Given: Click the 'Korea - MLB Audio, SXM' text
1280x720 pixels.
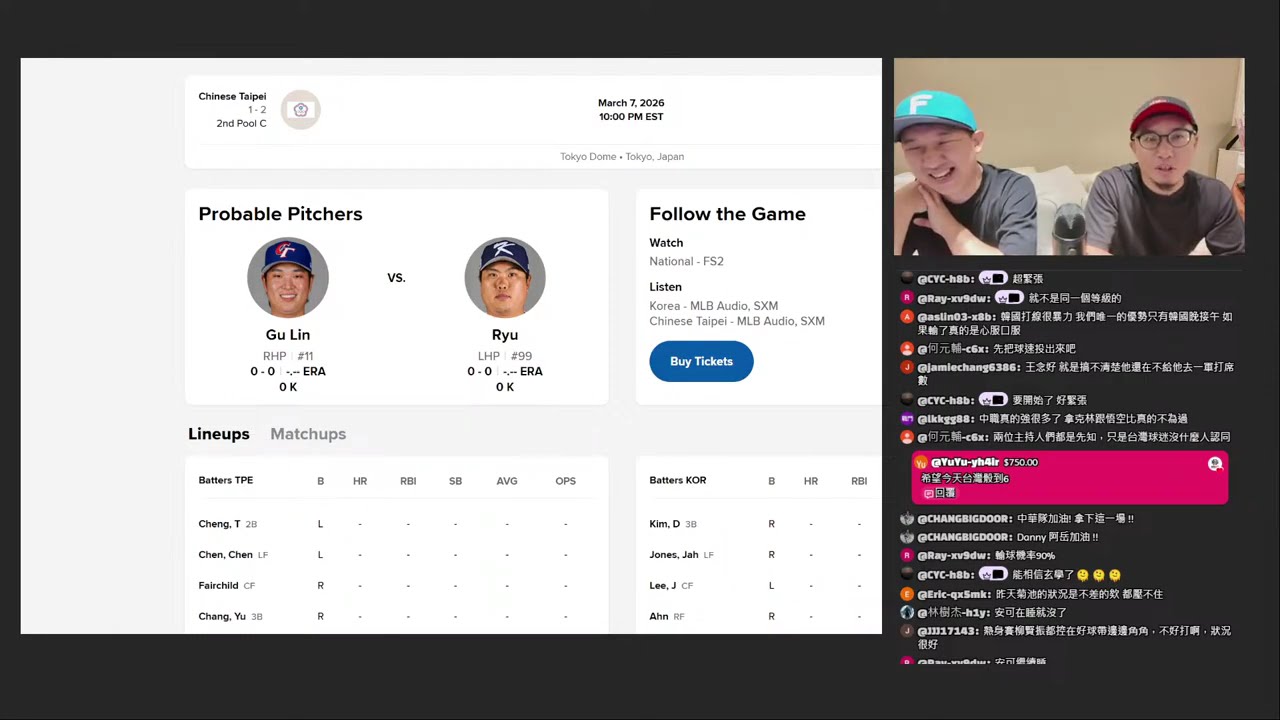Looking at the screenshot, I should point(714,306).
